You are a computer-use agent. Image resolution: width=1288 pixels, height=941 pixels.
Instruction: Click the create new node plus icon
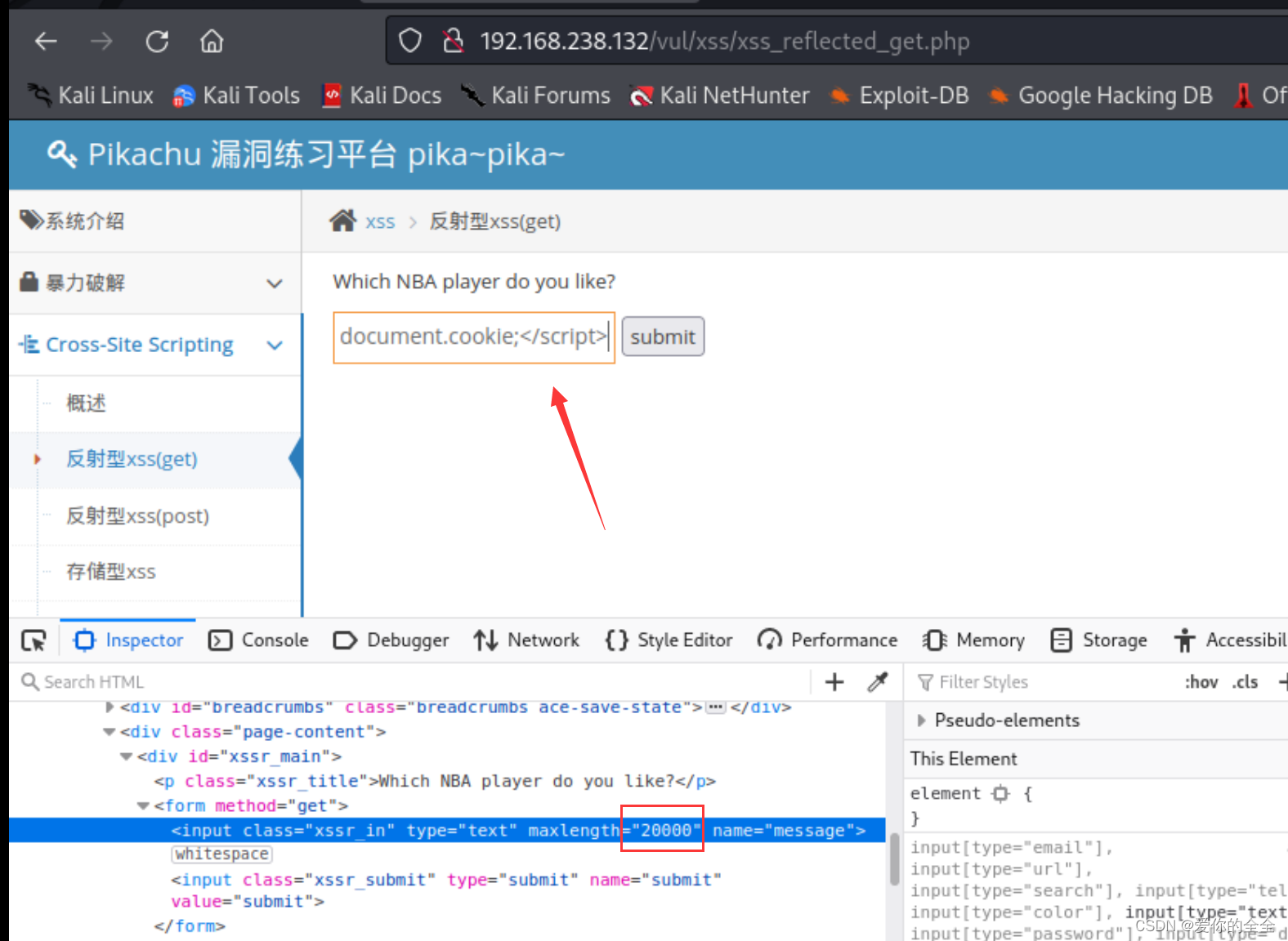click(834, 682)
